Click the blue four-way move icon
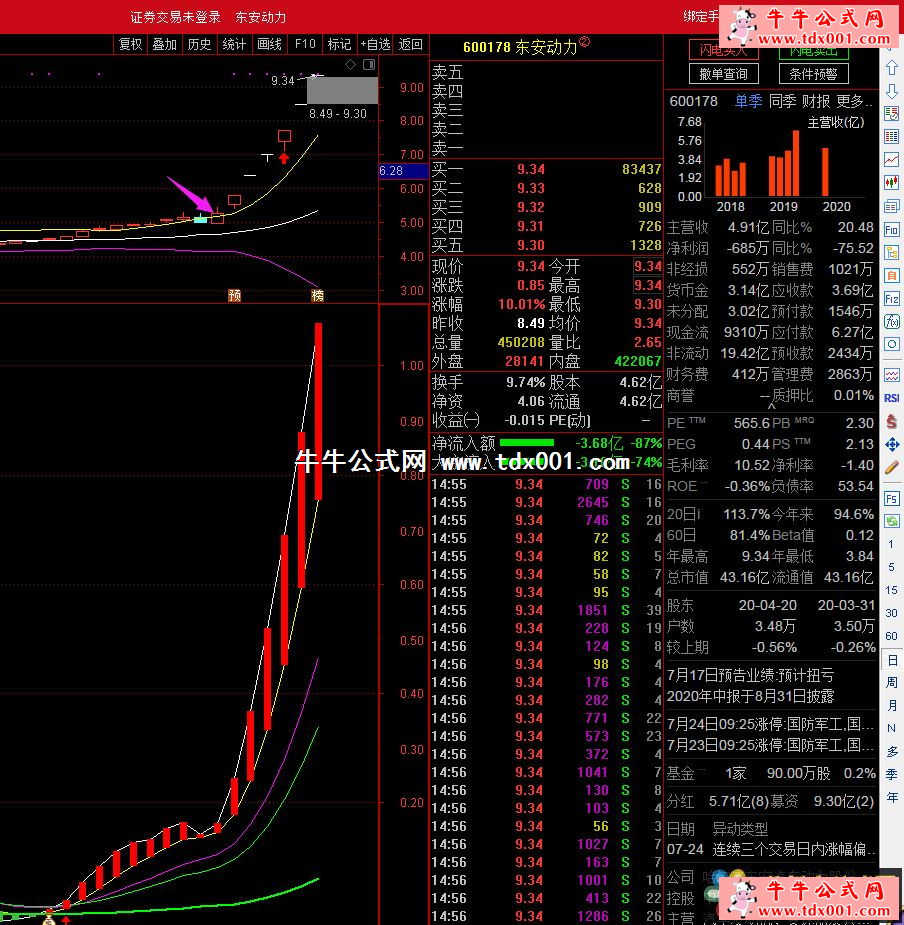The image size is (904, 925). (x=892, y=444)
